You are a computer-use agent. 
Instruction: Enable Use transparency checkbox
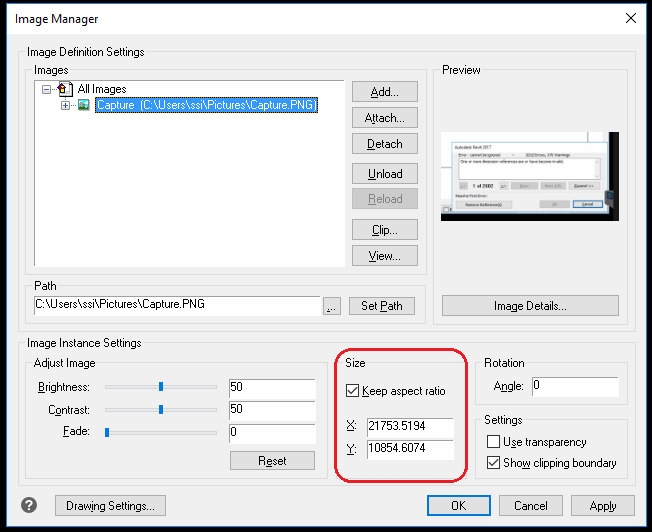[x=493, y=441]
